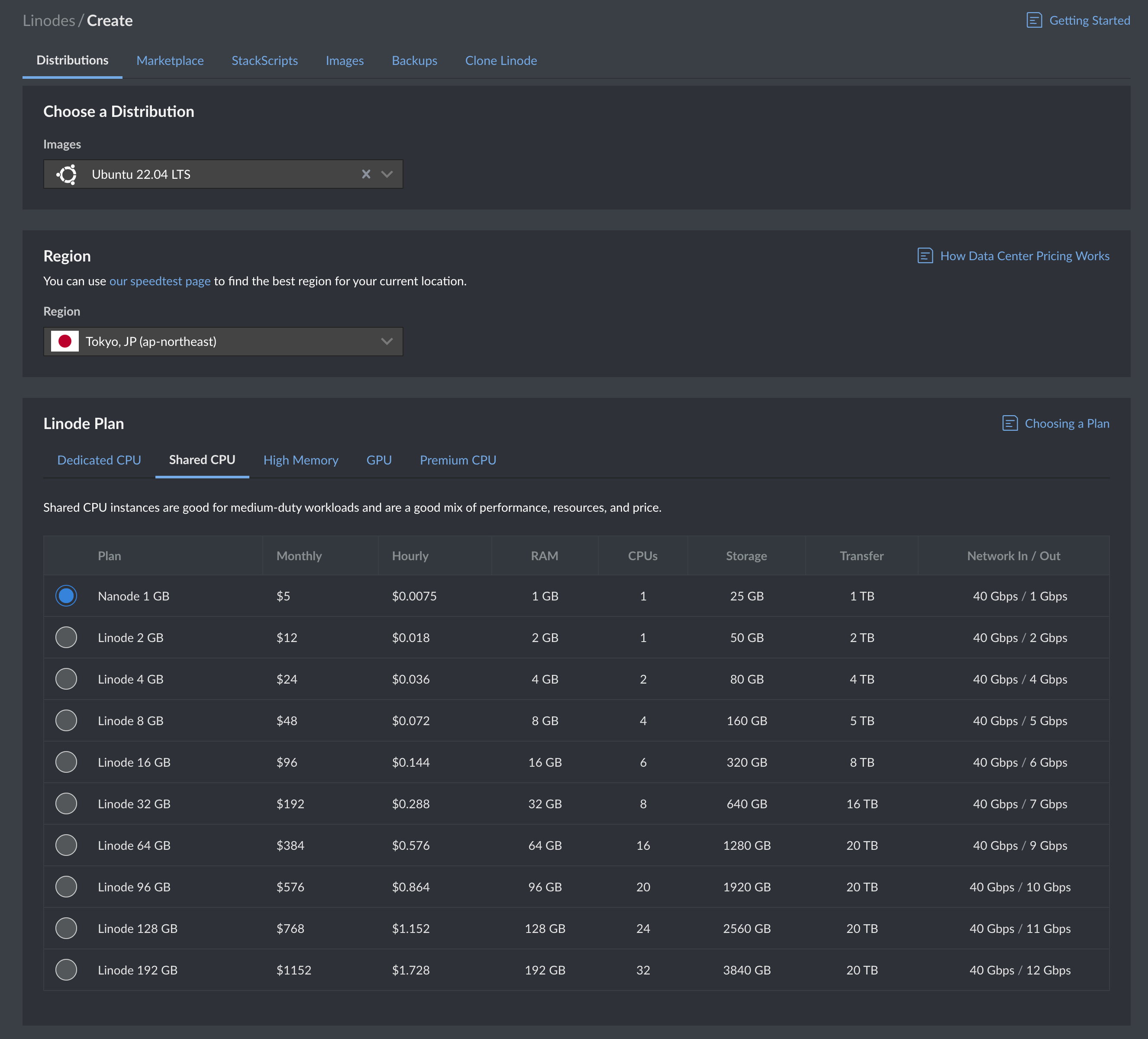
Task: Open the Backups tab
Action: 415,60
